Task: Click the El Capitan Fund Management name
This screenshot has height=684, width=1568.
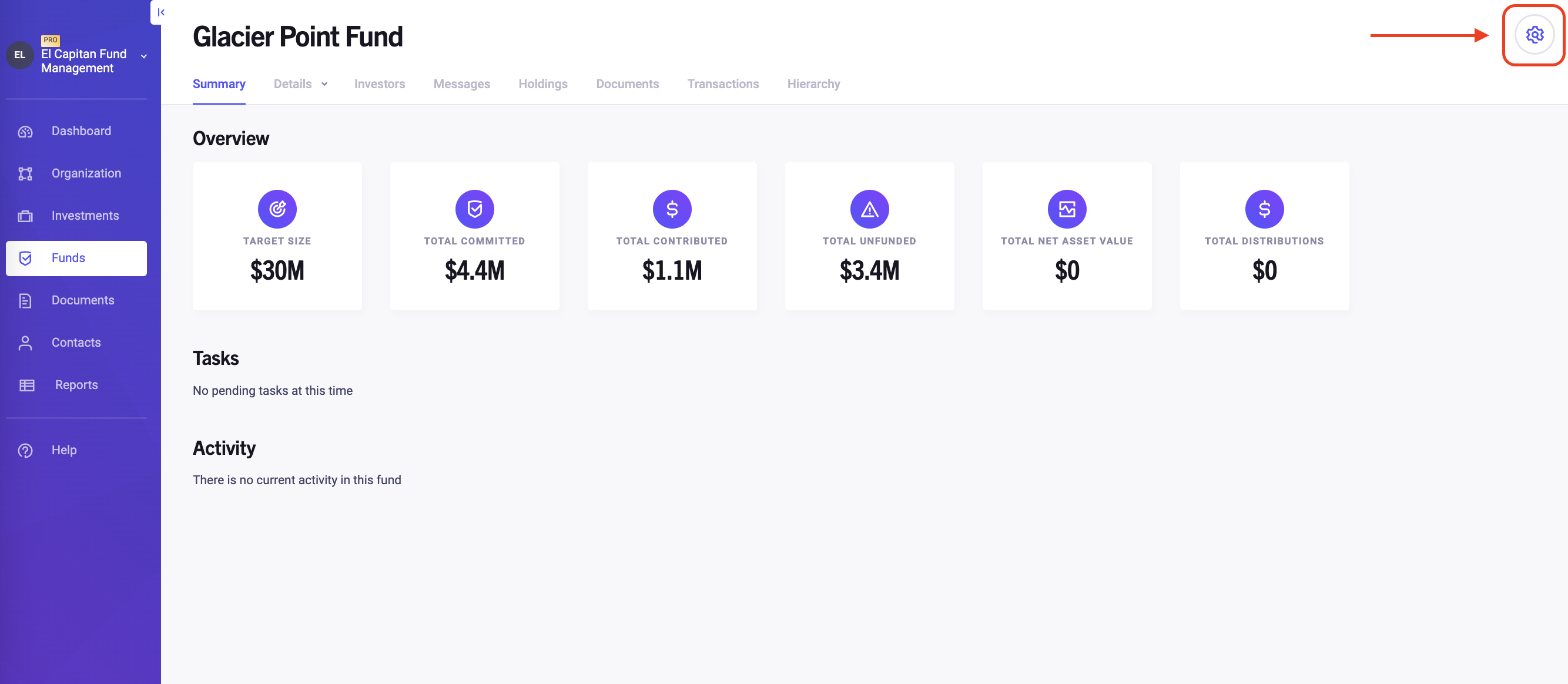Action: (84, 61)
